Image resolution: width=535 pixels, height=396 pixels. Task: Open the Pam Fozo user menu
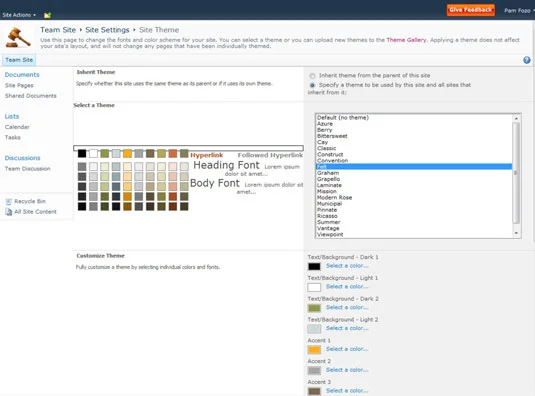coord(519,11)
